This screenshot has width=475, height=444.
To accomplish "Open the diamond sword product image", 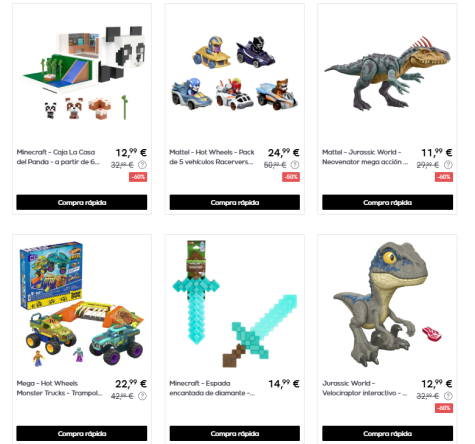I will click(x=235, y=303).
